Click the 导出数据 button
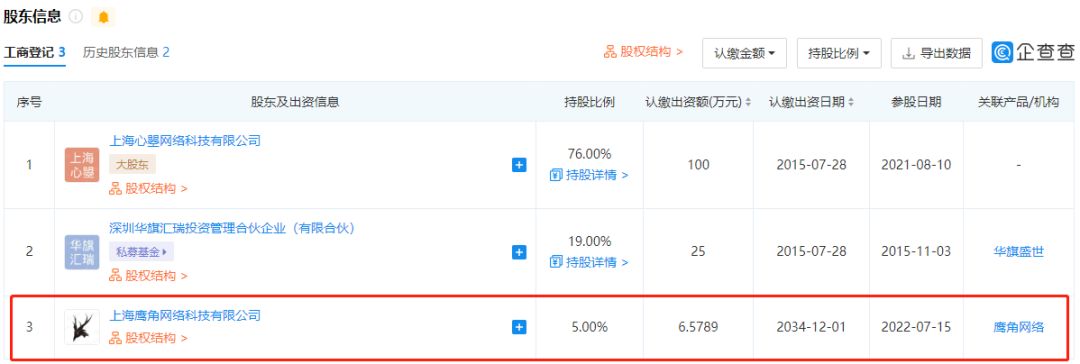 click(937, 53)
